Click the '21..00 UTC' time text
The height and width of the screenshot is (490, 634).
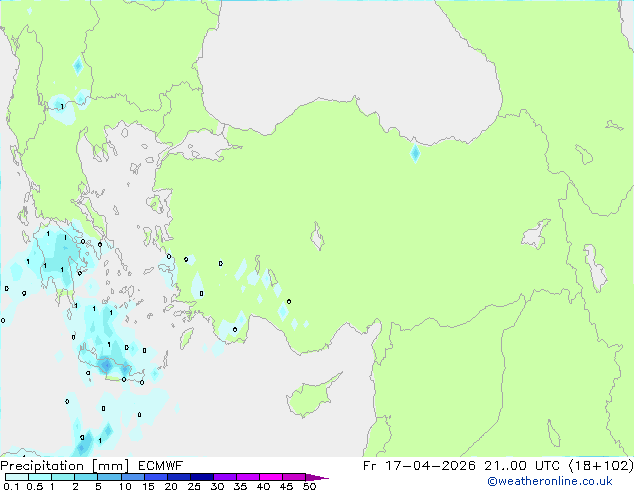[523, 466]
